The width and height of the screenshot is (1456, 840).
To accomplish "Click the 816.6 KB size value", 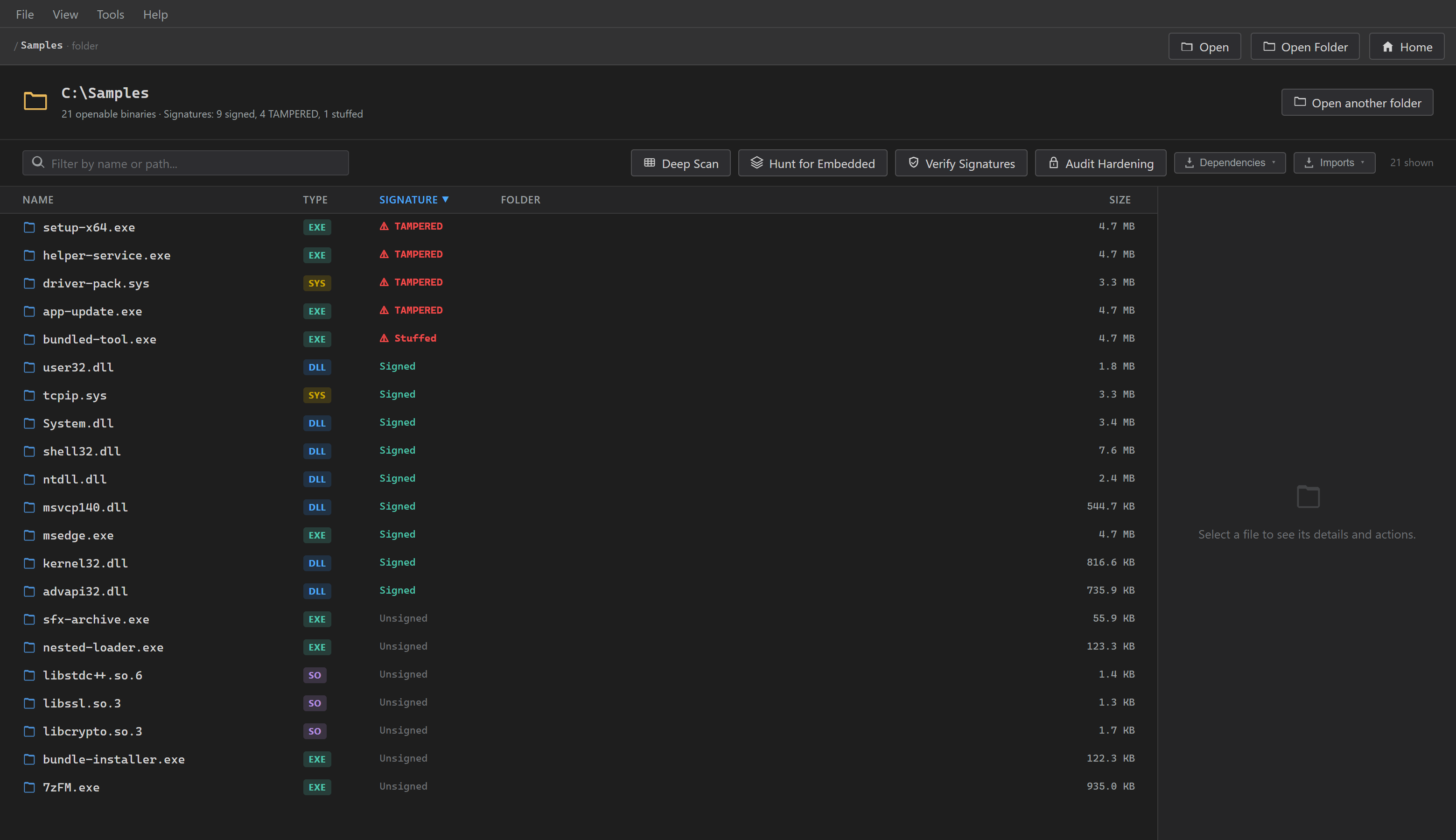I will pos(1111,562).
